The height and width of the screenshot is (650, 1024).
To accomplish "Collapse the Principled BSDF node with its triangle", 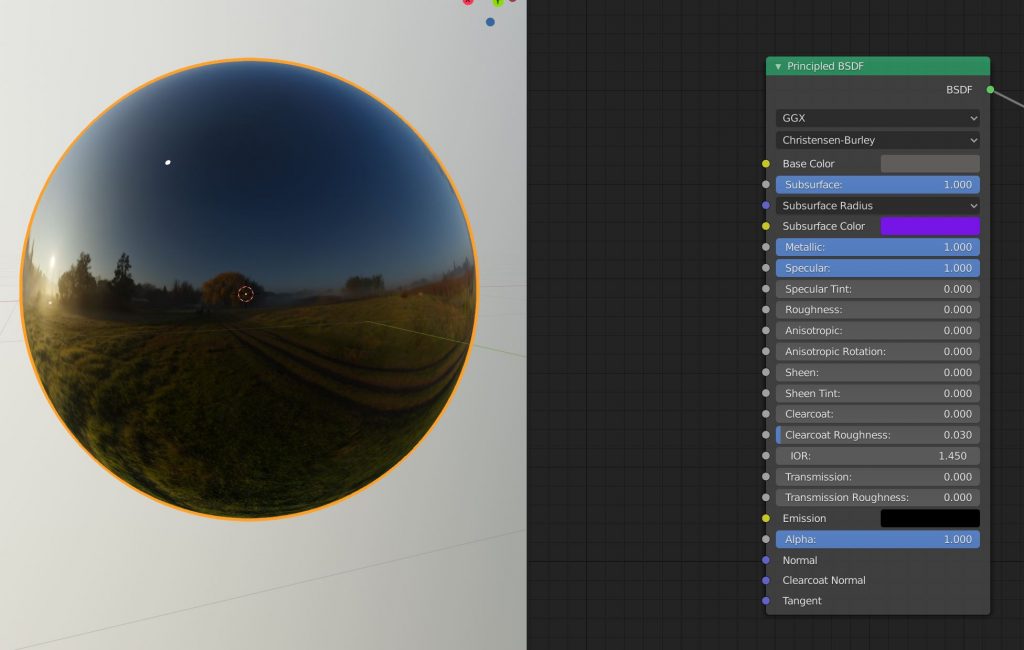I will (x=778, y=67).
